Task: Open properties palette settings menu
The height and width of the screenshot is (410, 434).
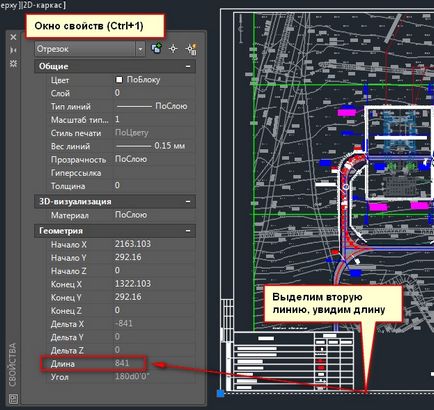Action: (x=13, y=63)
